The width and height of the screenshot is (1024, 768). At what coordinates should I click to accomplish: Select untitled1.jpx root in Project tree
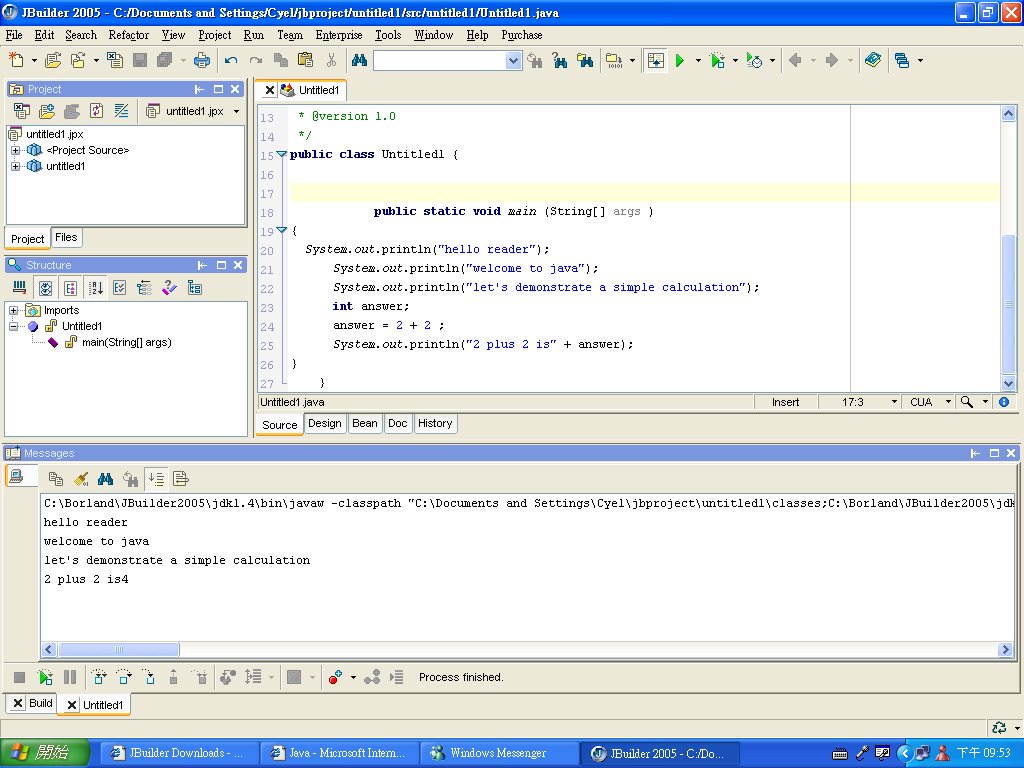55,135
